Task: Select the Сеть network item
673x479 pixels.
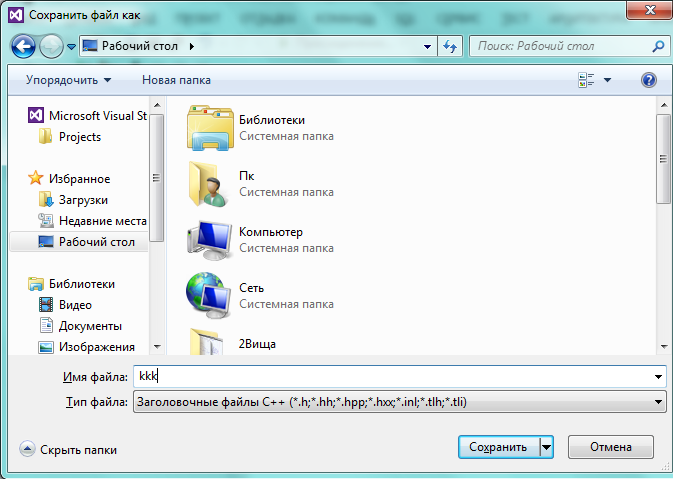Action: point(208,295)
